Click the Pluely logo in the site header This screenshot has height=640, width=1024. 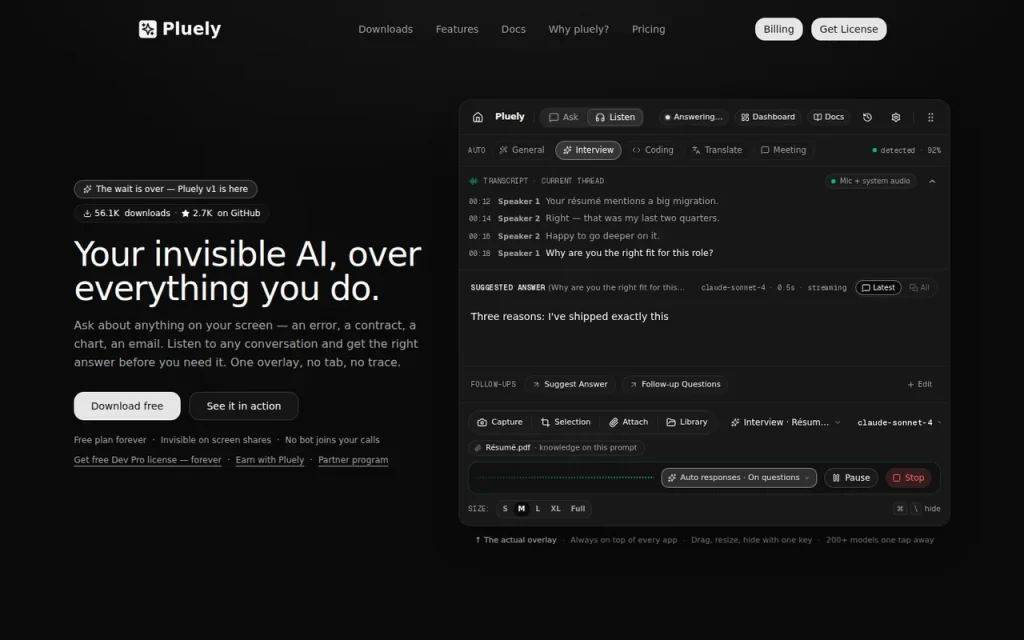tap(180, 29)
